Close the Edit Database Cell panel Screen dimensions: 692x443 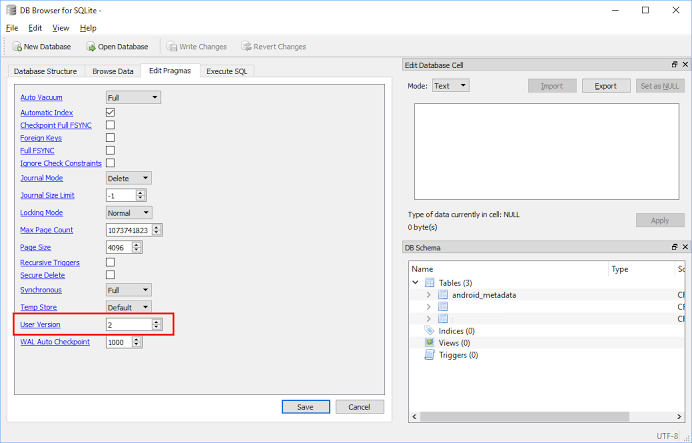[x=685, y=64]
